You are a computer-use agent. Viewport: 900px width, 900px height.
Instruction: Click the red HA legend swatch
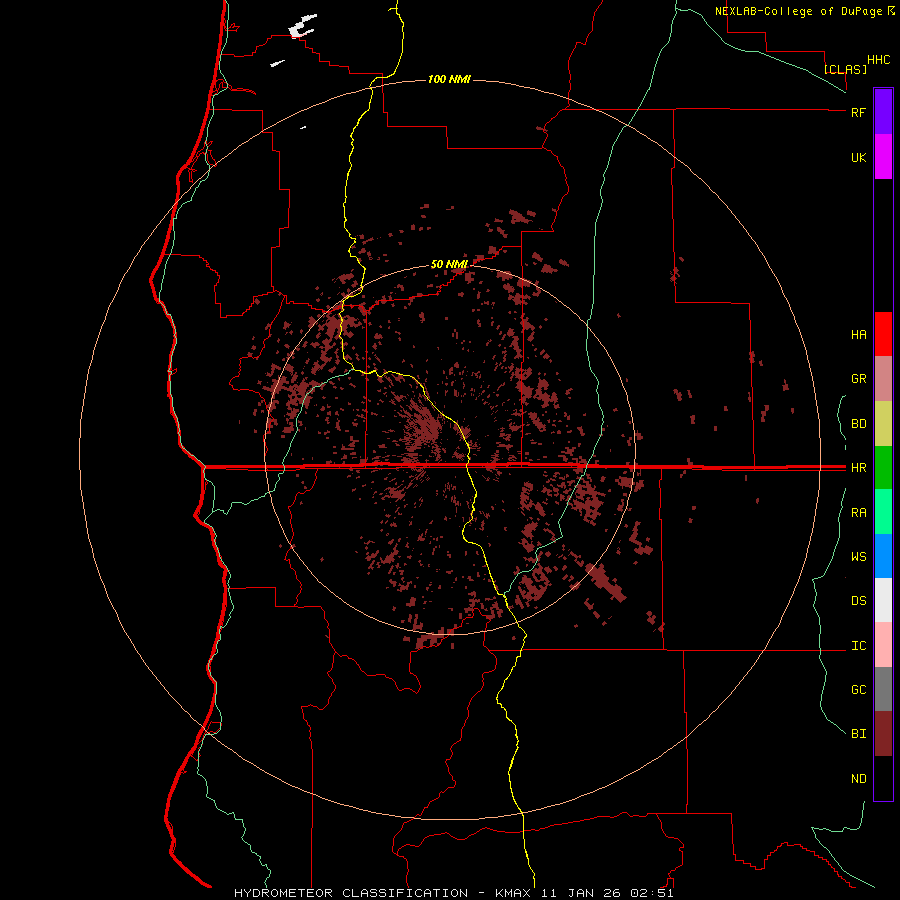point(883,334)
